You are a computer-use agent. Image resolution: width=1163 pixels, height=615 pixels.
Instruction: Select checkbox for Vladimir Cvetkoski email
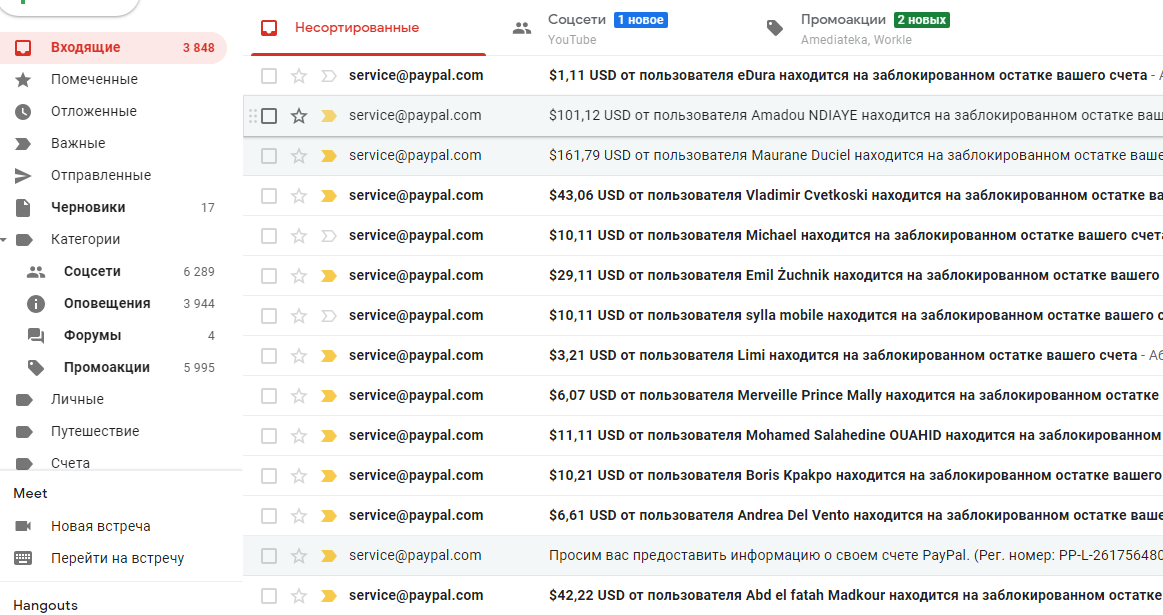pyautogui.click(x=269, y=196)
